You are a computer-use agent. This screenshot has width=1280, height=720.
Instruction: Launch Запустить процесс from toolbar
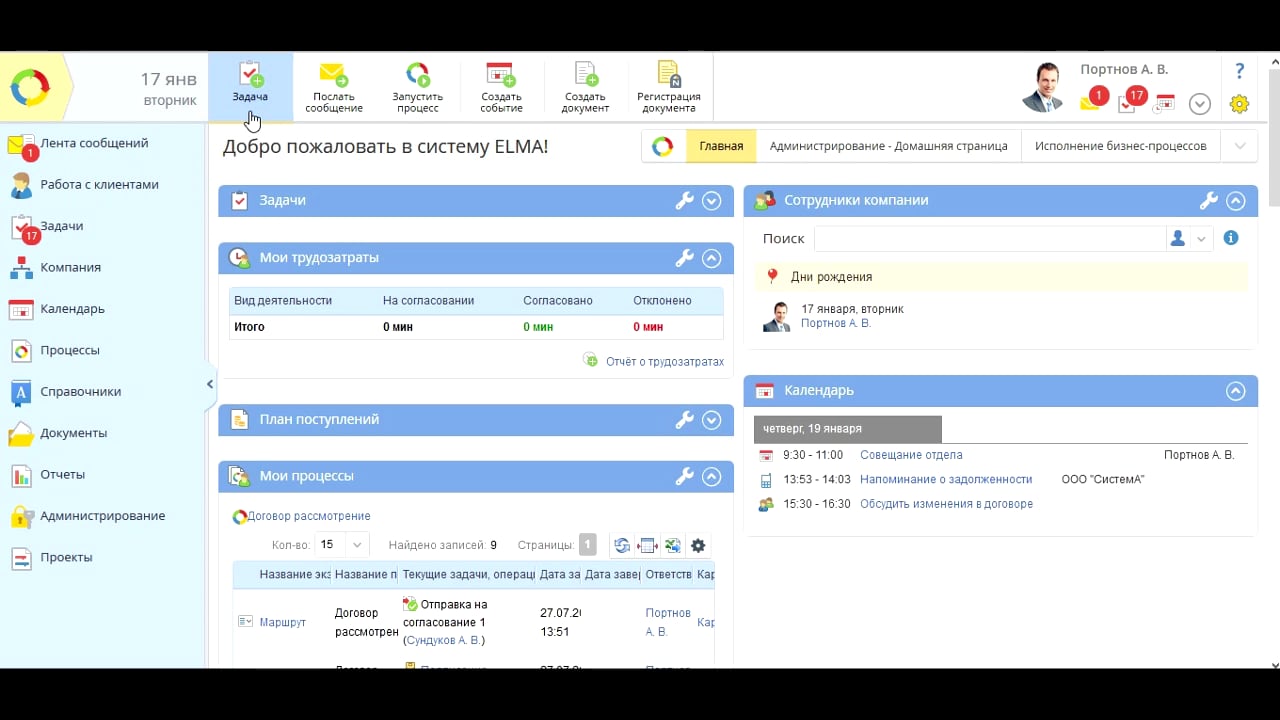tap(417, 86)
